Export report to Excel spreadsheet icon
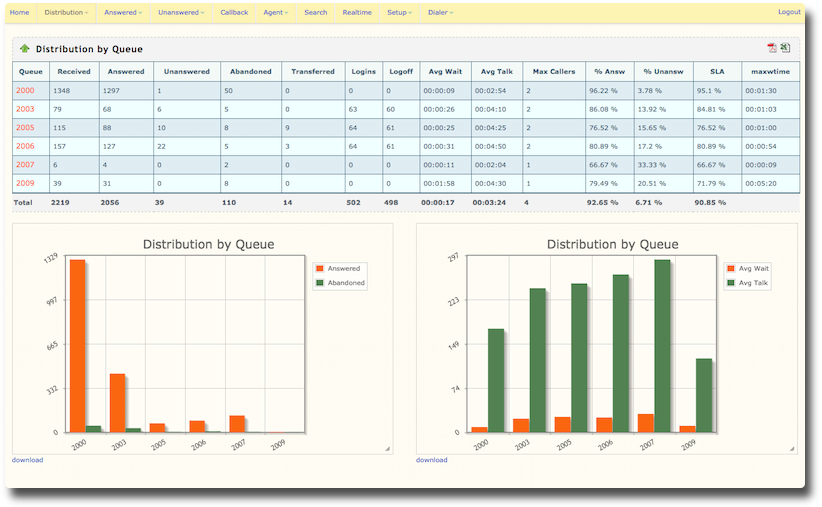Screen dimensions: 822x507 pos(785,48)
